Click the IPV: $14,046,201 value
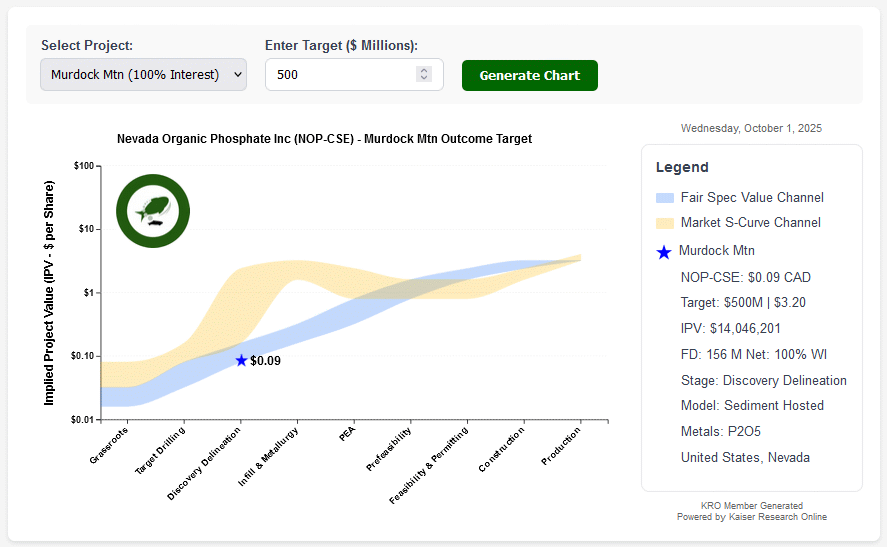The image size is (887, 547). [730, 329]
